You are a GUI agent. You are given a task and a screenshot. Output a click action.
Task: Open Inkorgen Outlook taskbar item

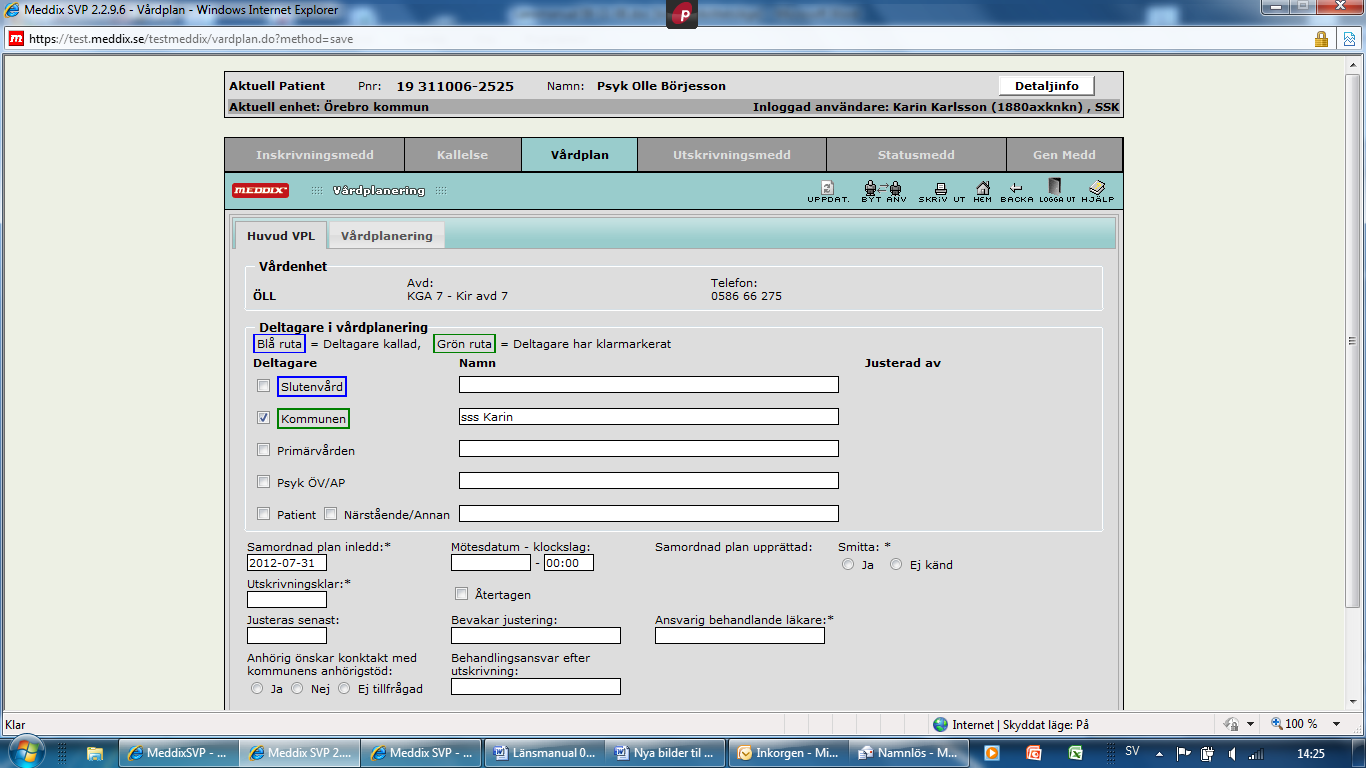click(789, 753)
